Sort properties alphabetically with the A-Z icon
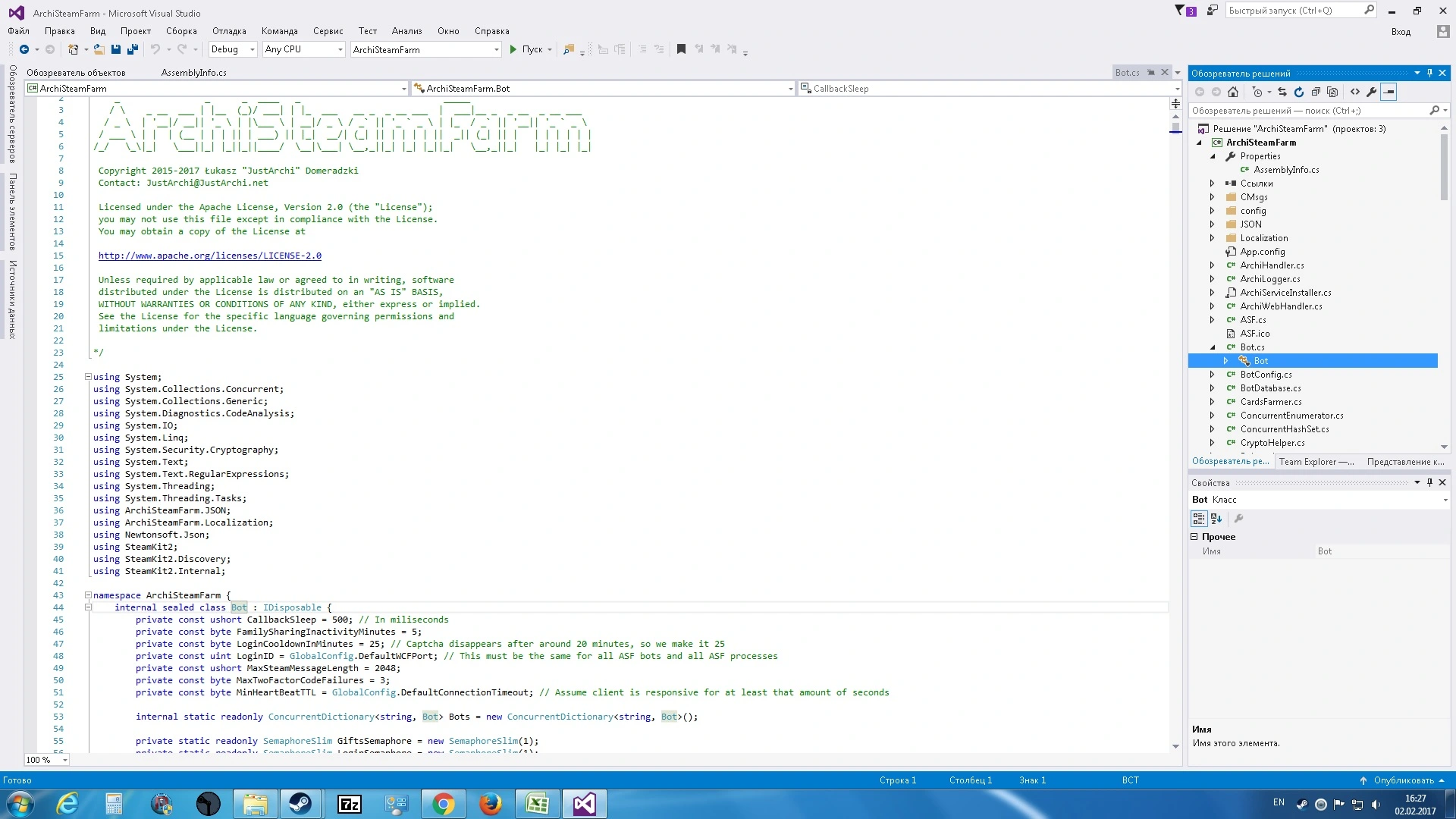The height and width of the screenshot is (819, 1456). [x=1216, y=519]
